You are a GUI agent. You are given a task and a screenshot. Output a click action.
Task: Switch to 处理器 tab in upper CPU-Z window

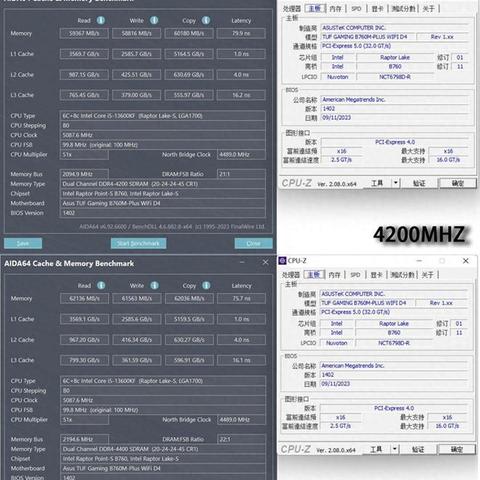(x=292, y=9)
